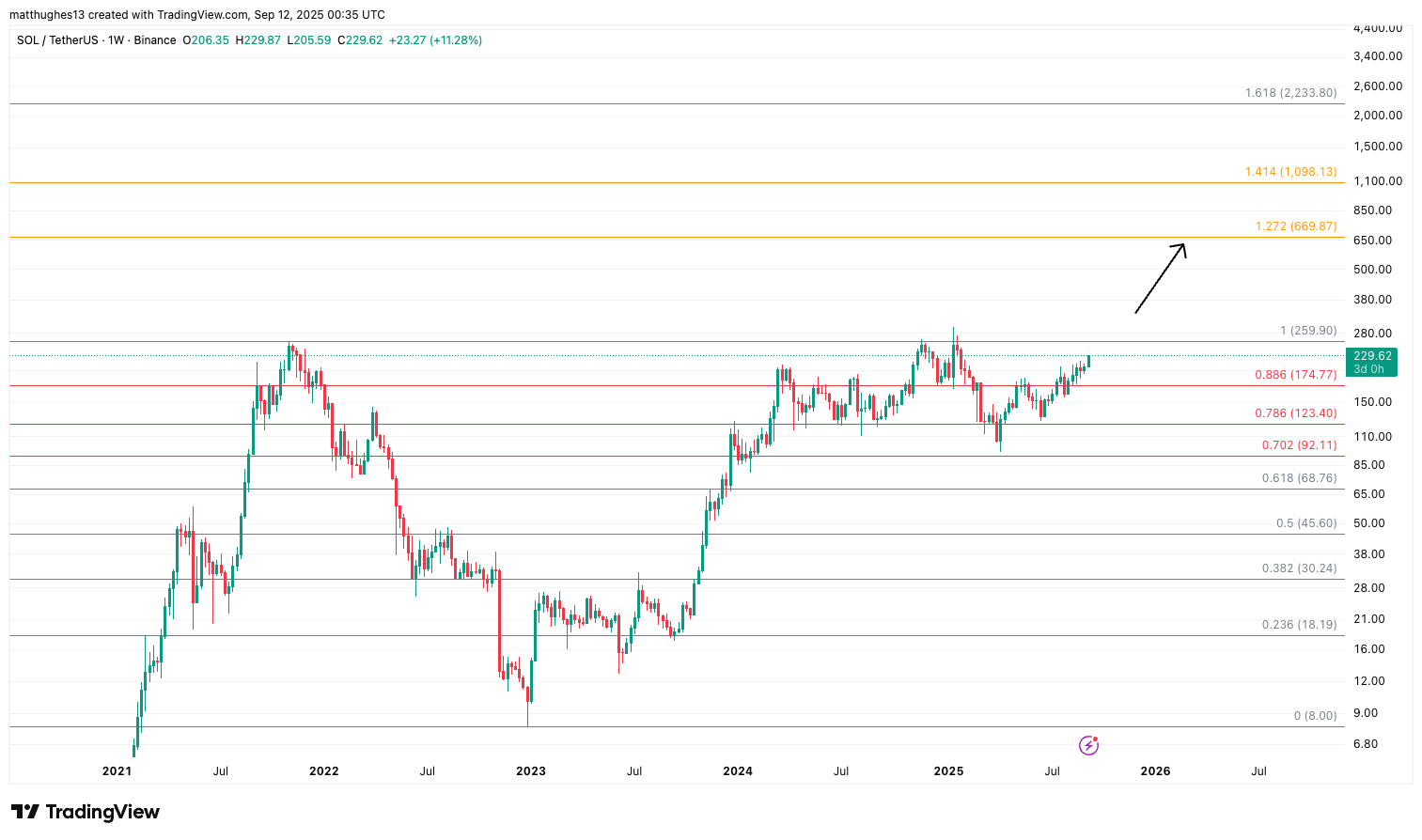Click 2023 on the time axis
The width and height of the screenshot is (1422, 840).
[x=530, y=771]
